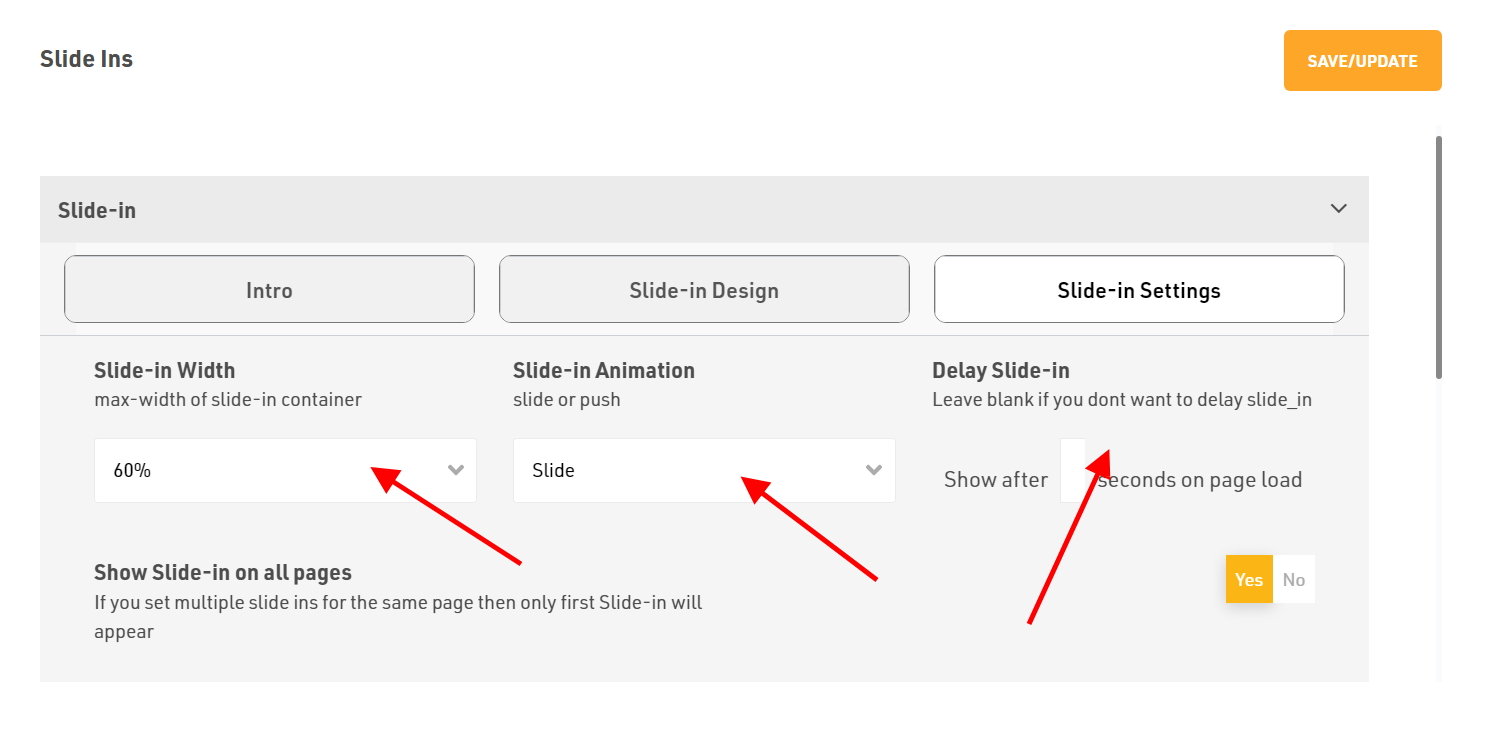Click the Slide-in accordion header title
Screen dimensions: 1491x755
click(x=97, y=210)
